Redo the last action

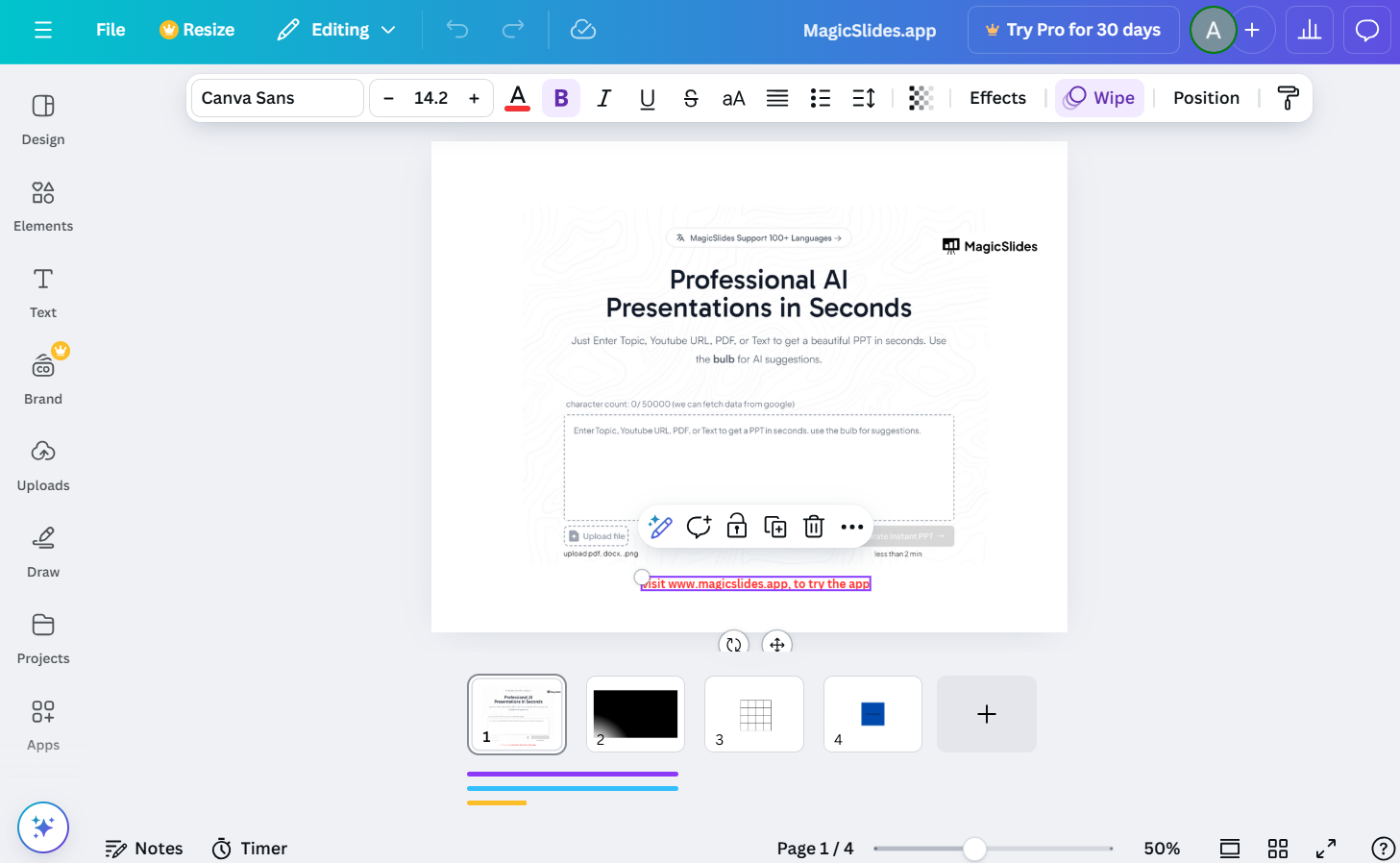[513, 30]
